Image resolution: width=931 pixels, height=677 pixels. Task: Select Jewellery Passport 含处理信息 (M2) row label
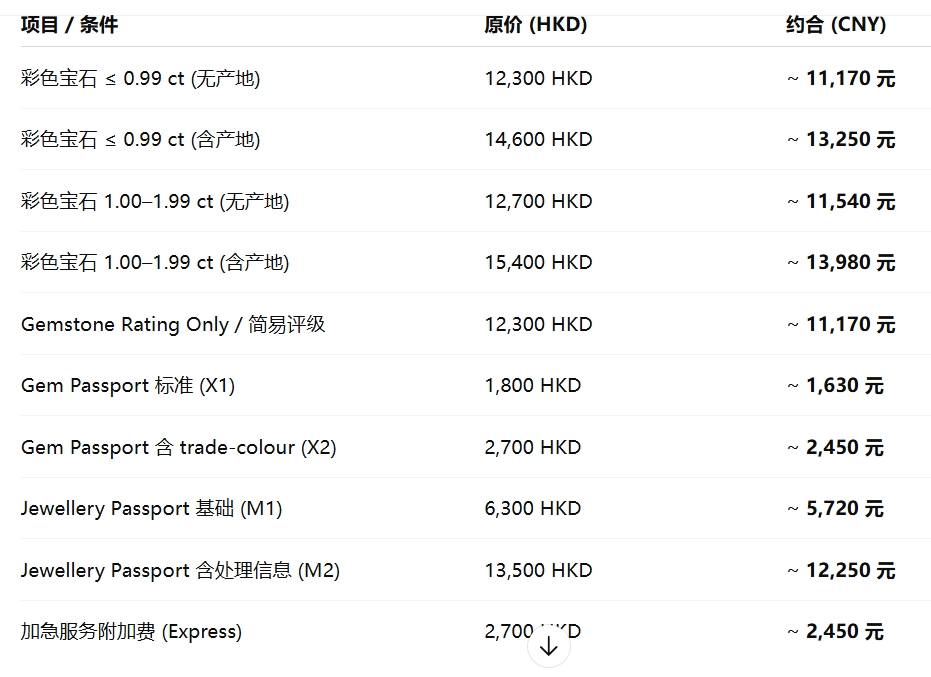(180, 570)
